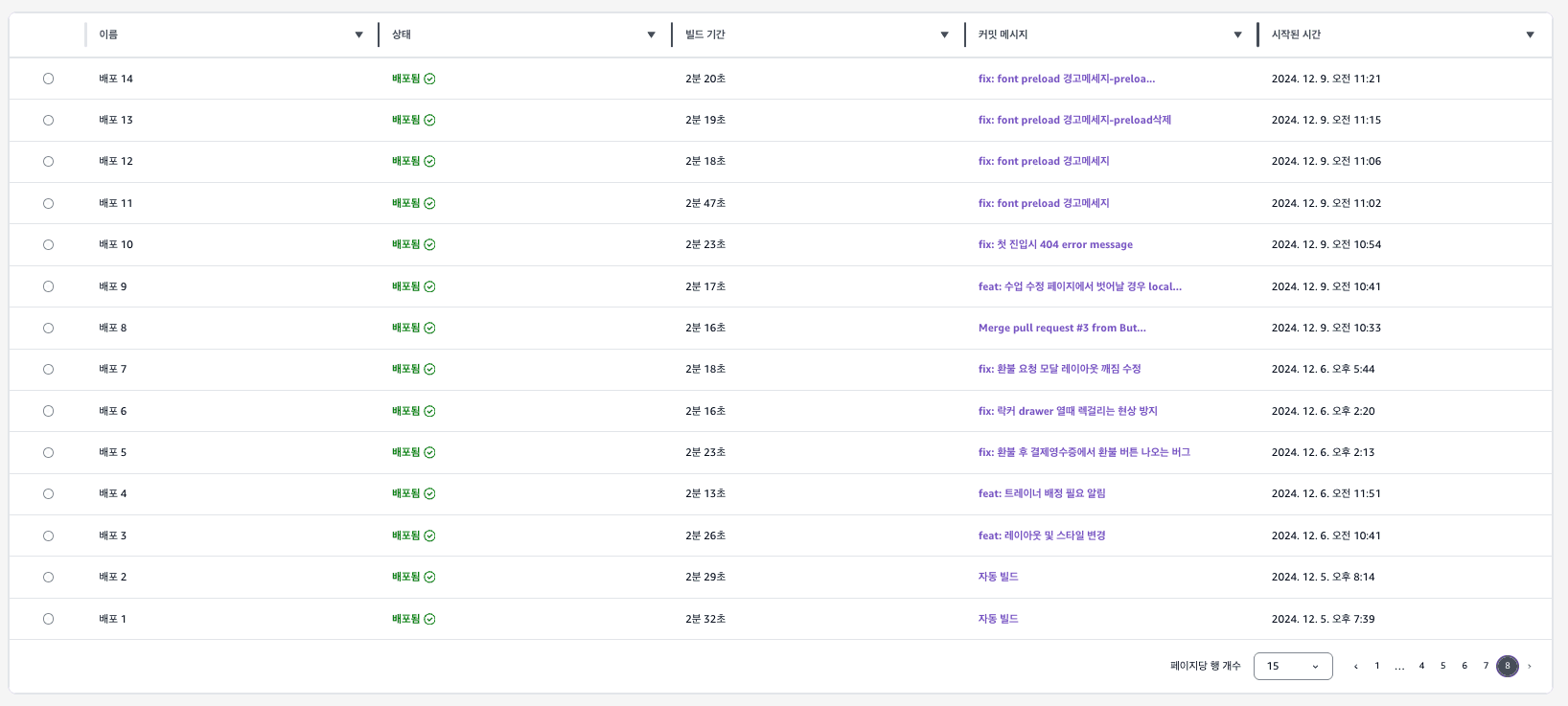Open the rows per page dropdown showing 15

[1292, 666]
